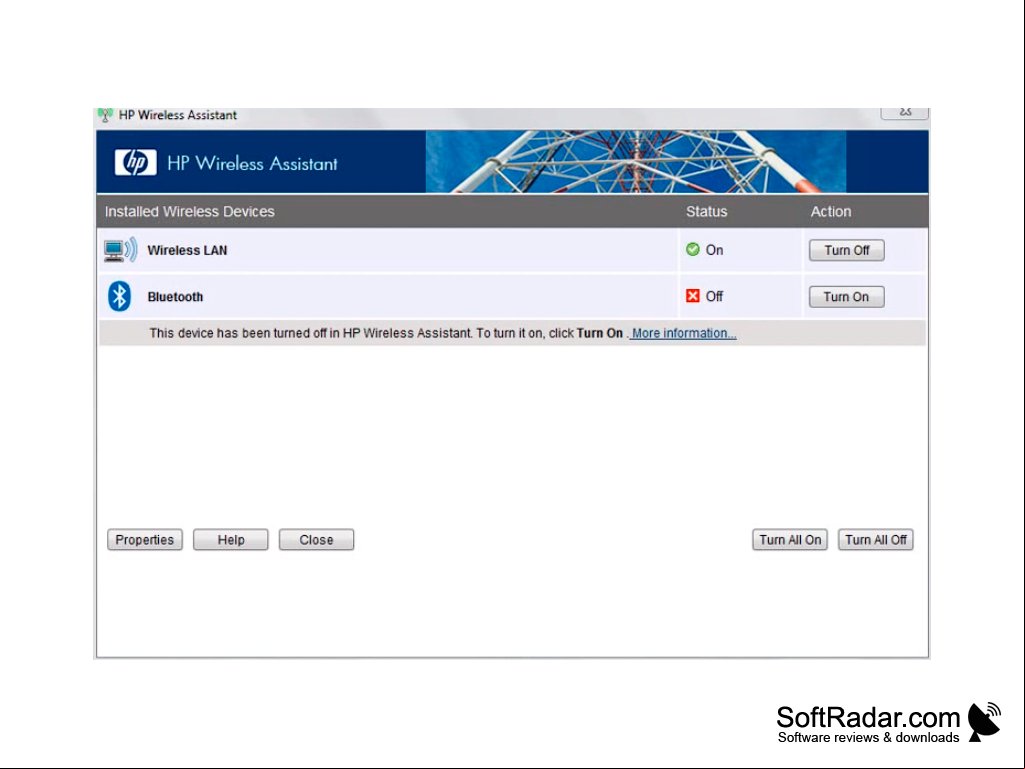Screen dimensions: 1025x769
Task: Click the red Off status icon
Action: pyautogui.click(x=693, y=296)
